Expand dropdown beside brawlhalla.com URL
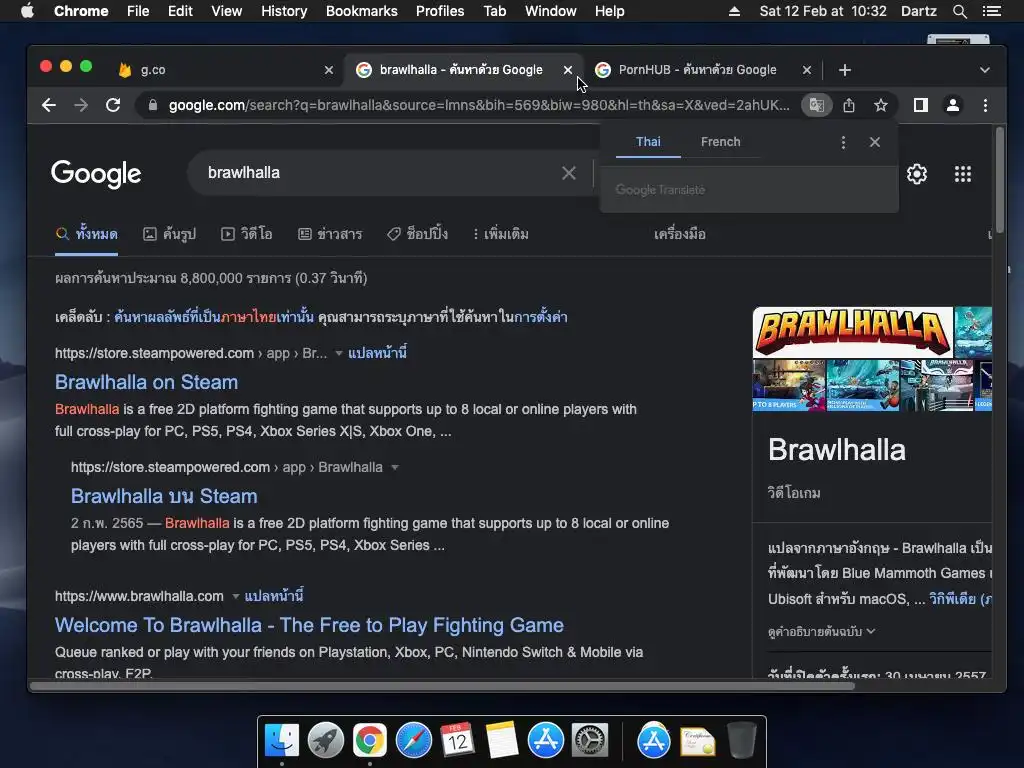 236,596
